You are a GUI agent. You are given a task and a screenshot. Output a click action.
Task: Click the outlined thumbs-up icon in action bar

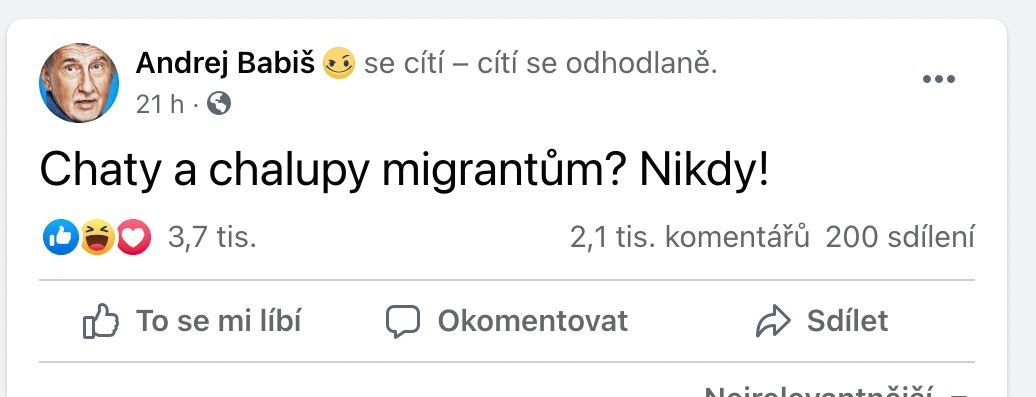click(x=100, y=322)
